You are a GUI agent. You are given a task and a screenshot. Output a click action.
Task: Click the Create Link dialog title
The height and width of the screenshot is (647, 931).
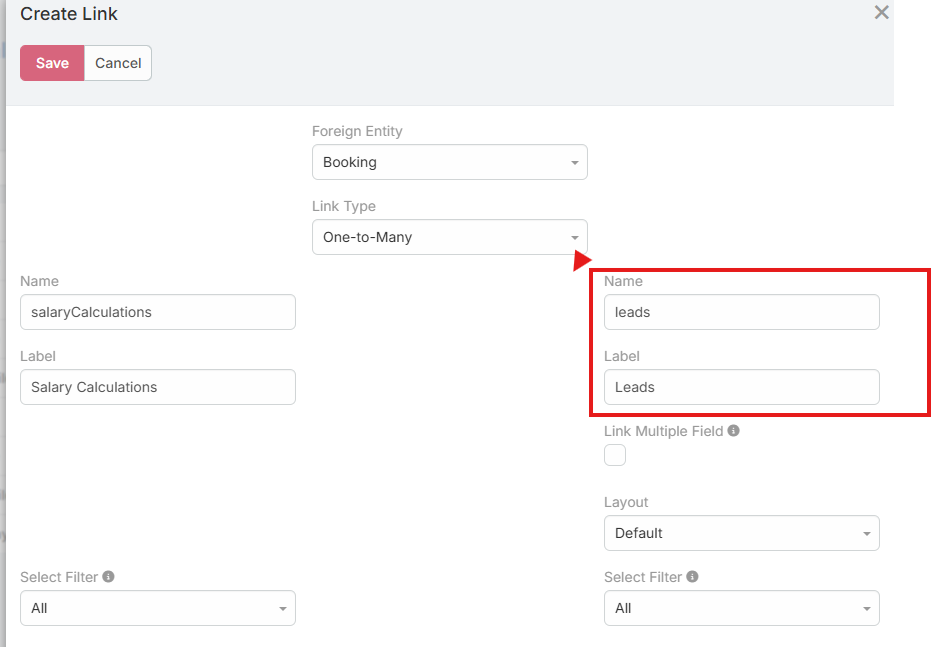(69, 14)
